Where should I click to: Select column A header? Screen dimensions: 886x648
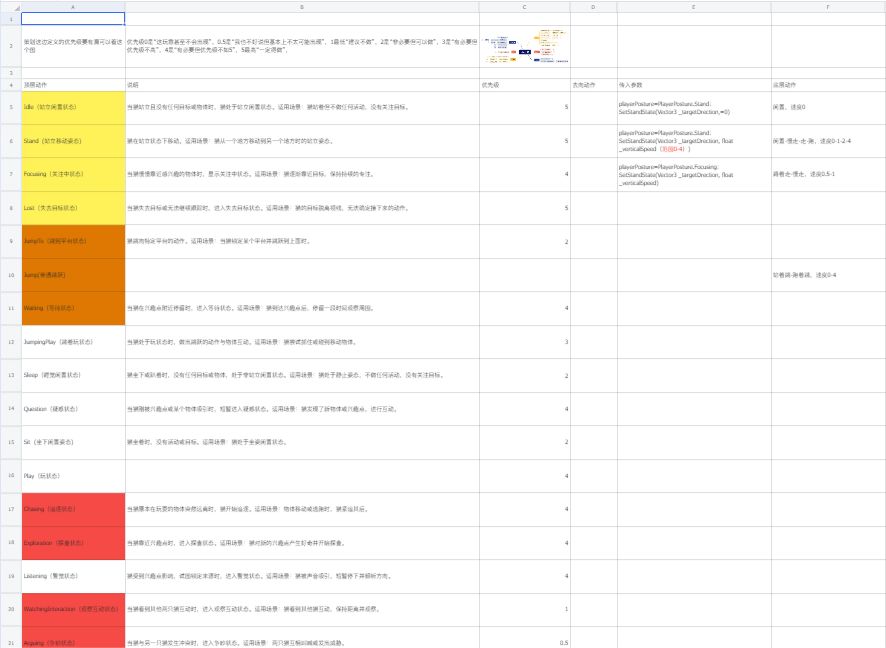click(73, 7)
